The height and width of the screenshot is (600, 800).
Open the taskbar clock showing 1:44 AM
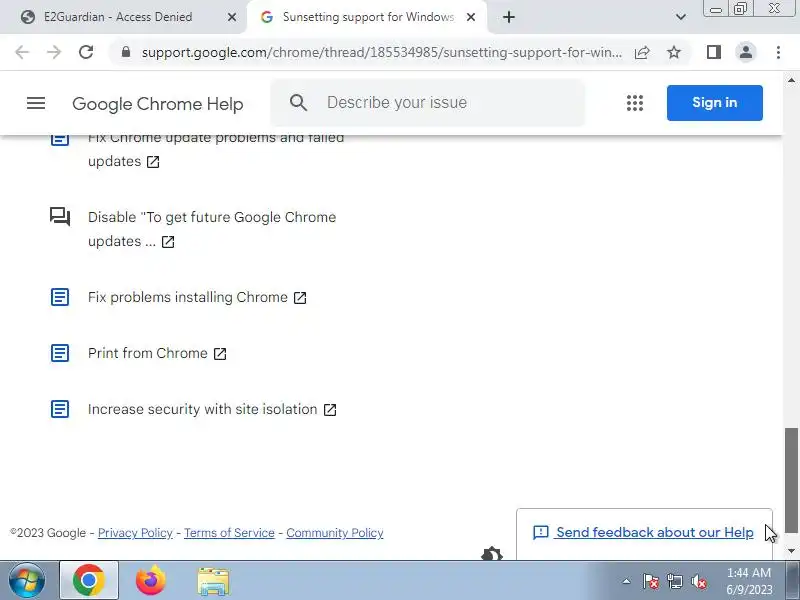[749, 581]
